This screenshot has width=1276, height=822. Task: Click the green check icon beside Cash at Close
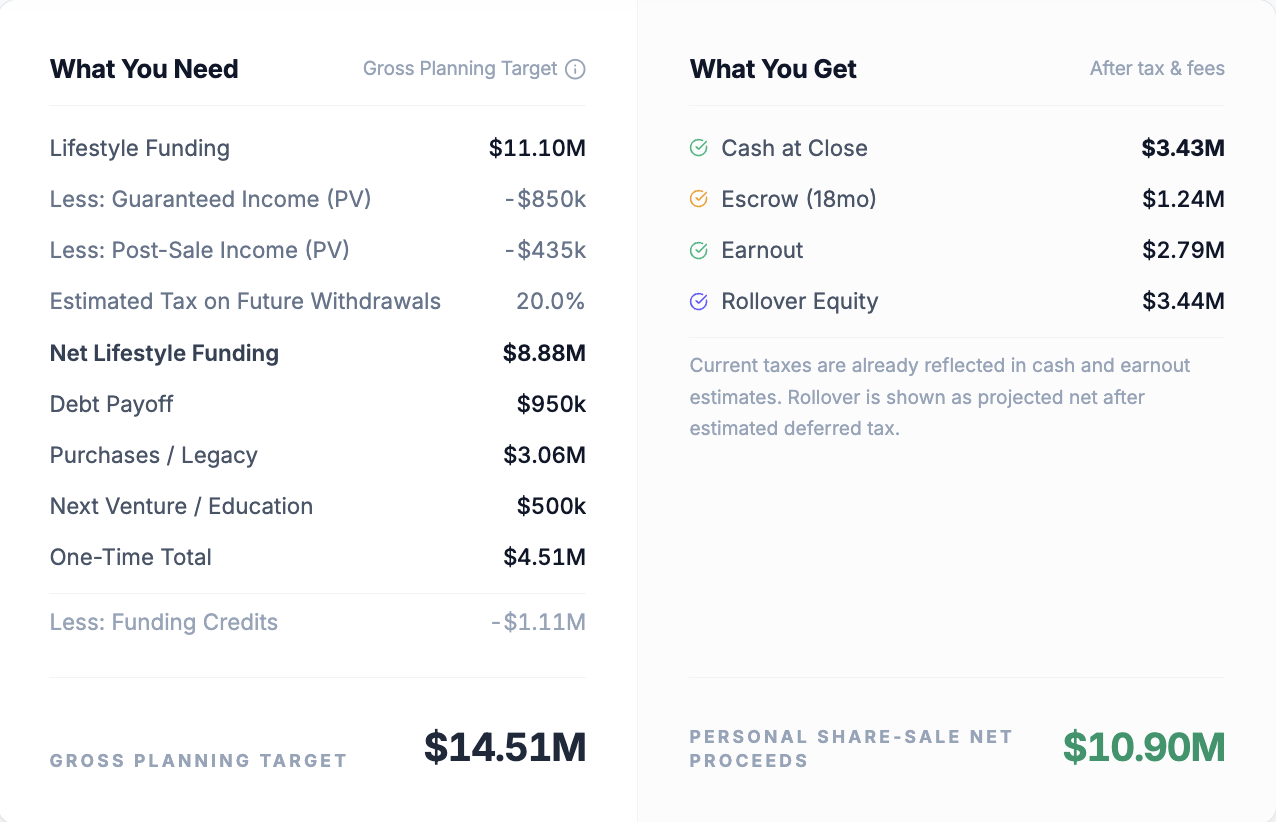coord(698,147)
